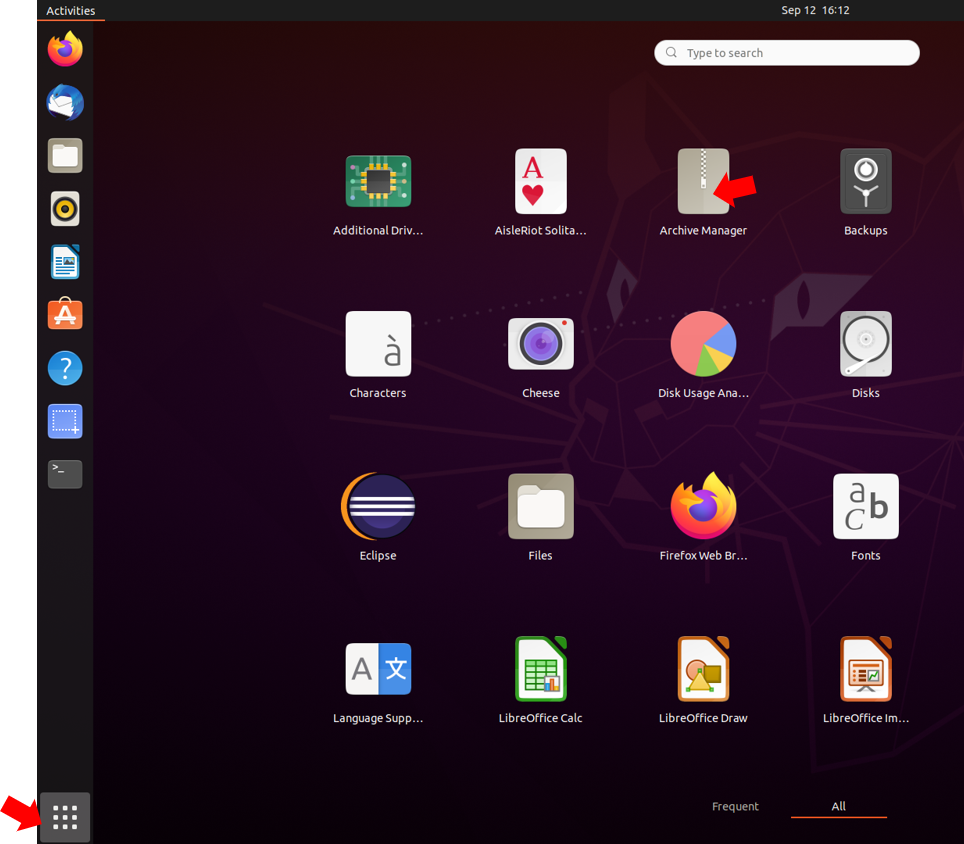Open Terminal from the dock
This screenshot has height=844, width=964.
pyautogui.click(x=65, y=474)
